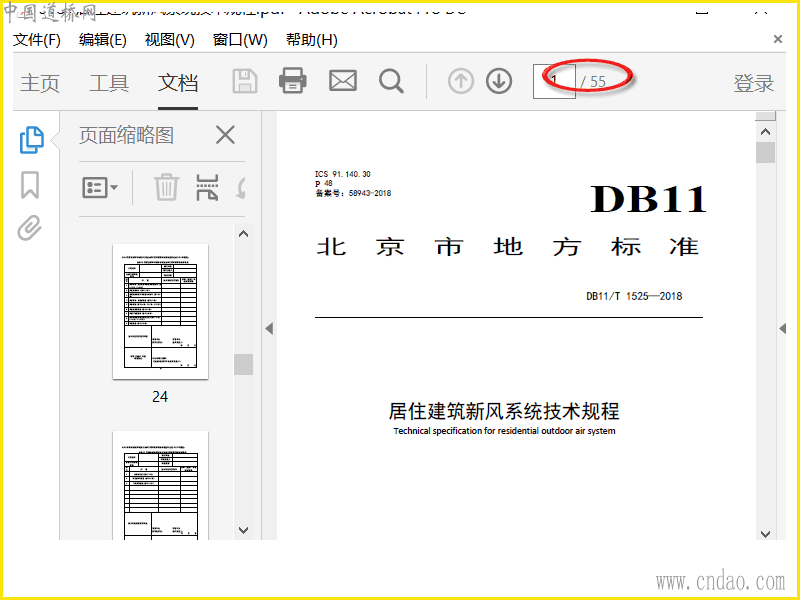Click the DB11/T 1525—2018 standard number

[634, 296]
